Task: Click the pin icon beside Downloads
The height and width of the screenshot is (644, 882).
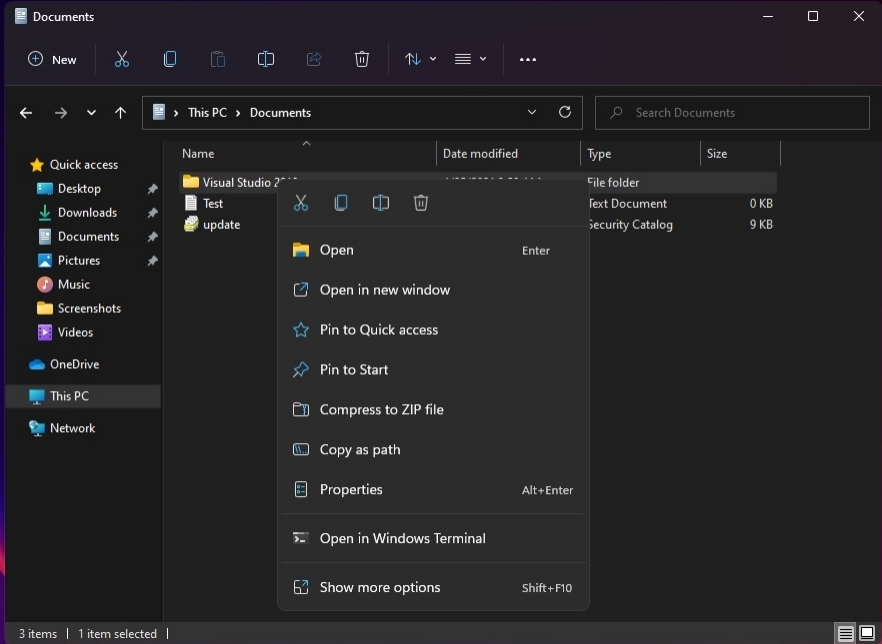Action: (x=152, y=213)
